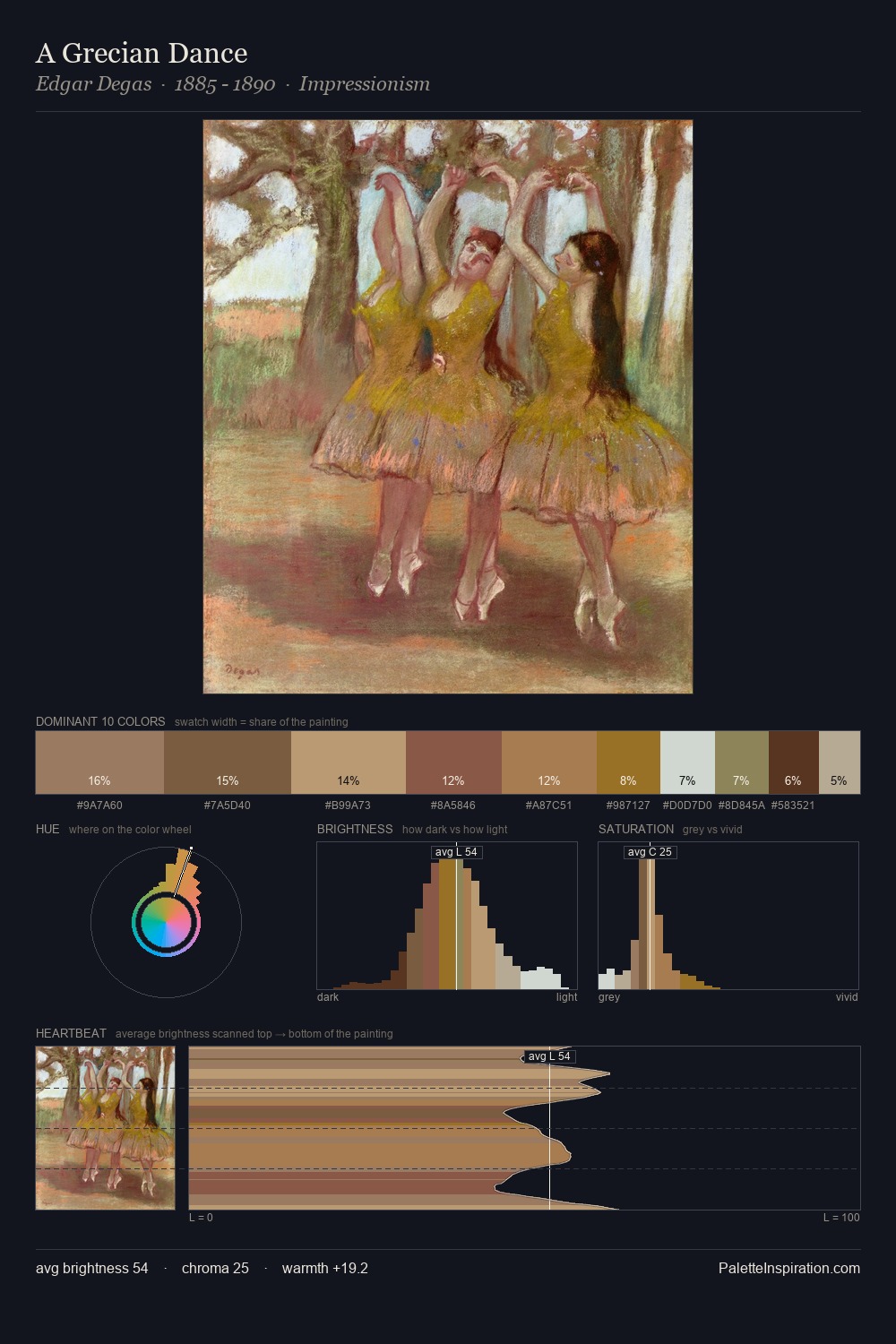Select the 7% swatch #8D845A
The height and width of the screenshot is (1344, 896).
coord(742,762)
